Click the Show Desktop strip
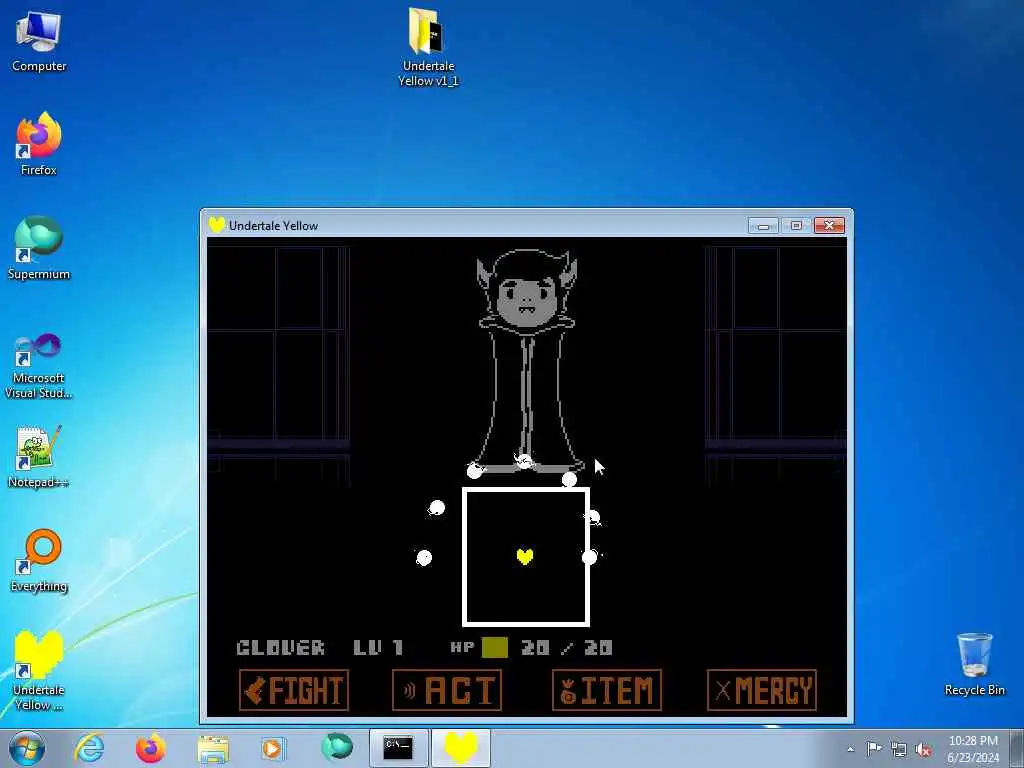Image resolution: width=1024 pixels, height=768 pixels. coord(1017,748)
